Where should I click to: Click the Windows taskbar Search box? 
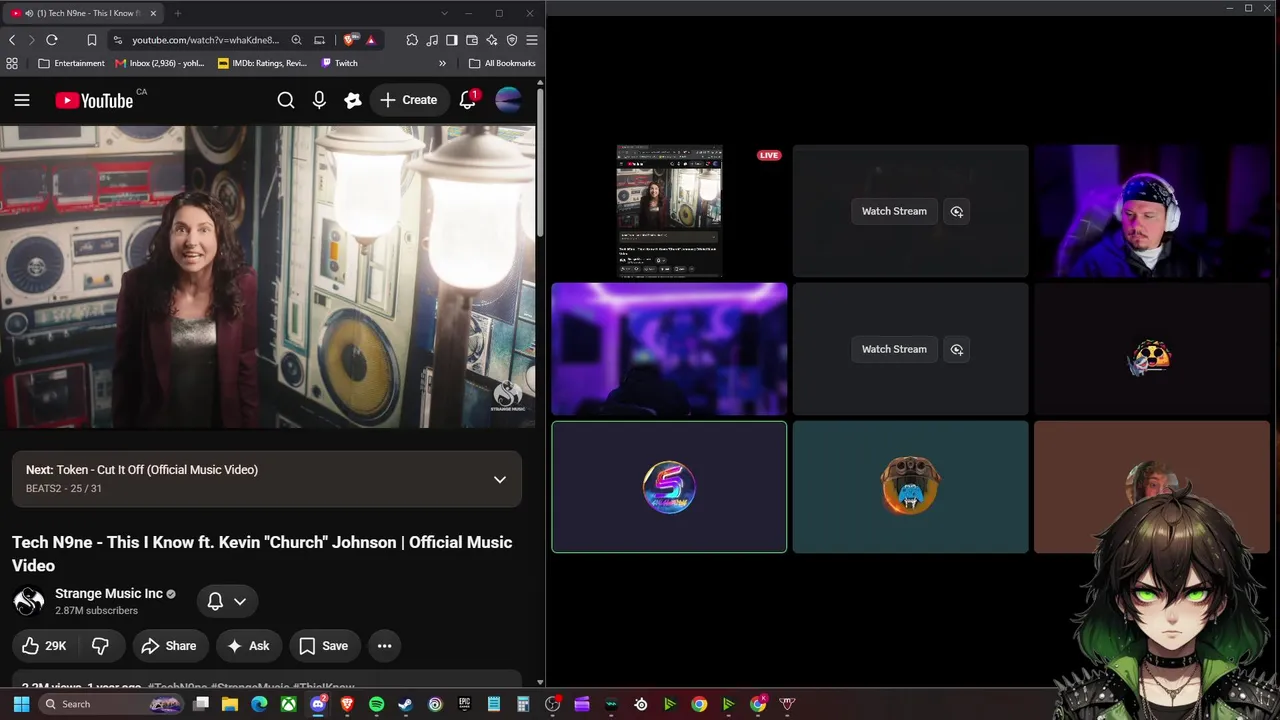pyautogui.click(x=112, y=704)
